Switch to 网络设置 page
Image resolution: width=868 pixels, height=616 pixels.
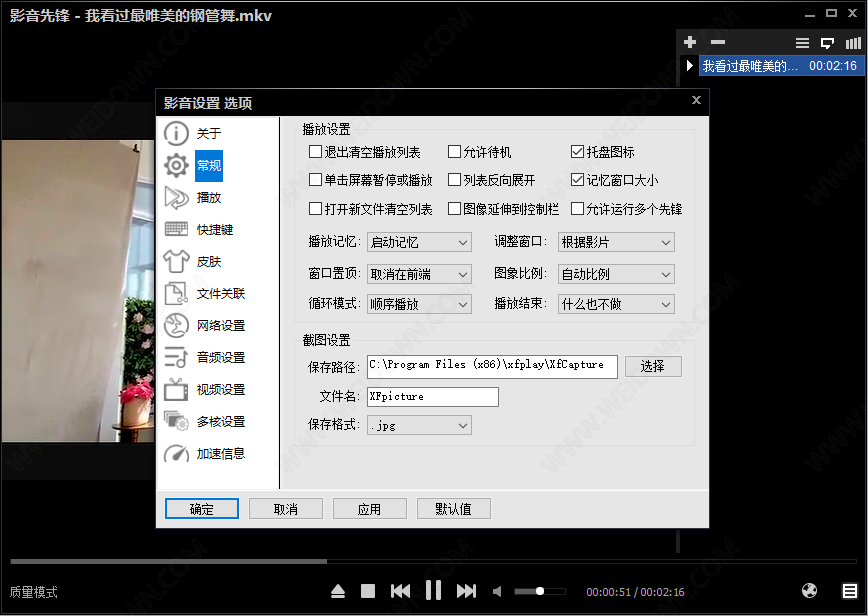click(221, 326)
